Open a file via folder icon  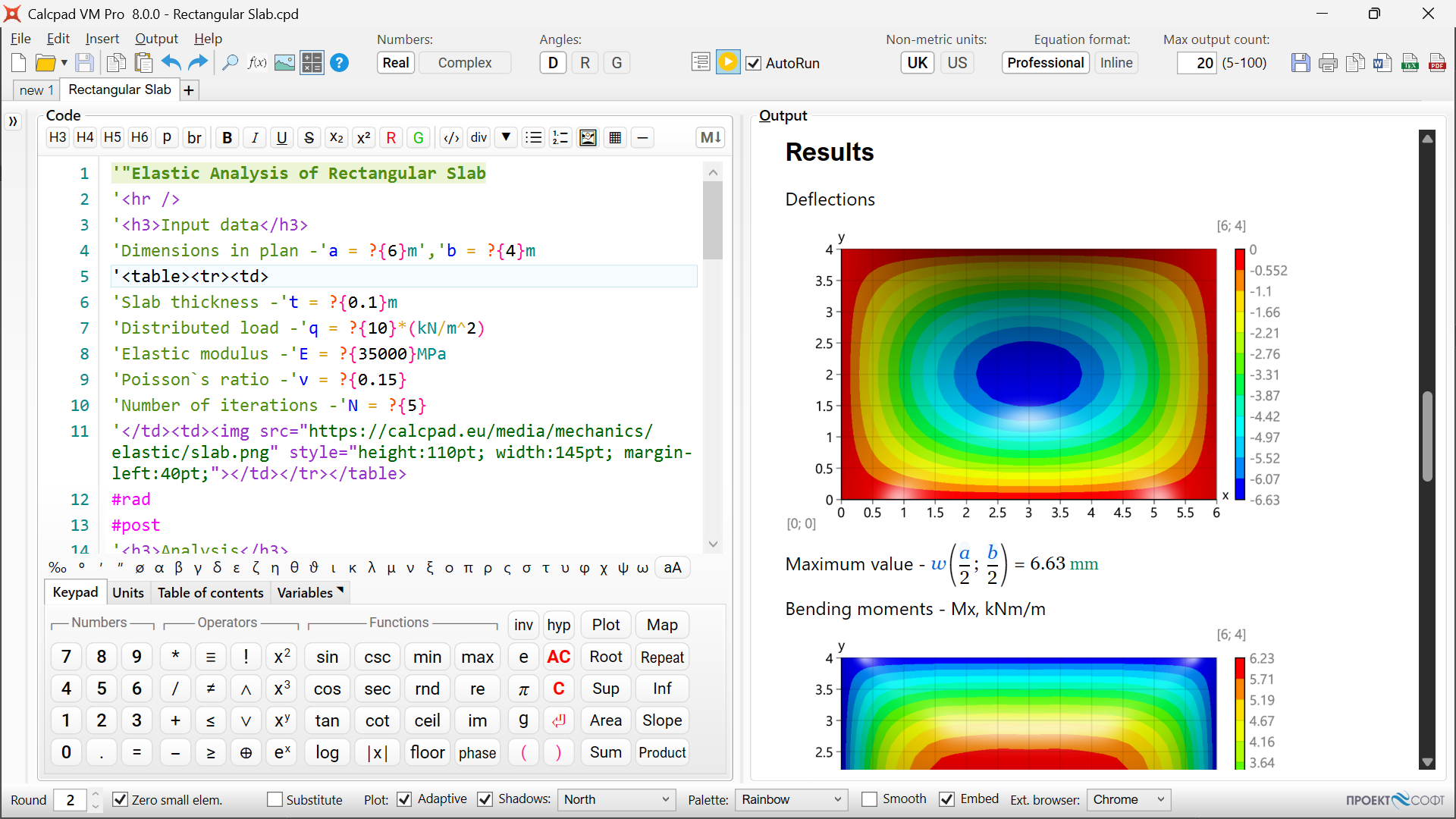point(45,63)
